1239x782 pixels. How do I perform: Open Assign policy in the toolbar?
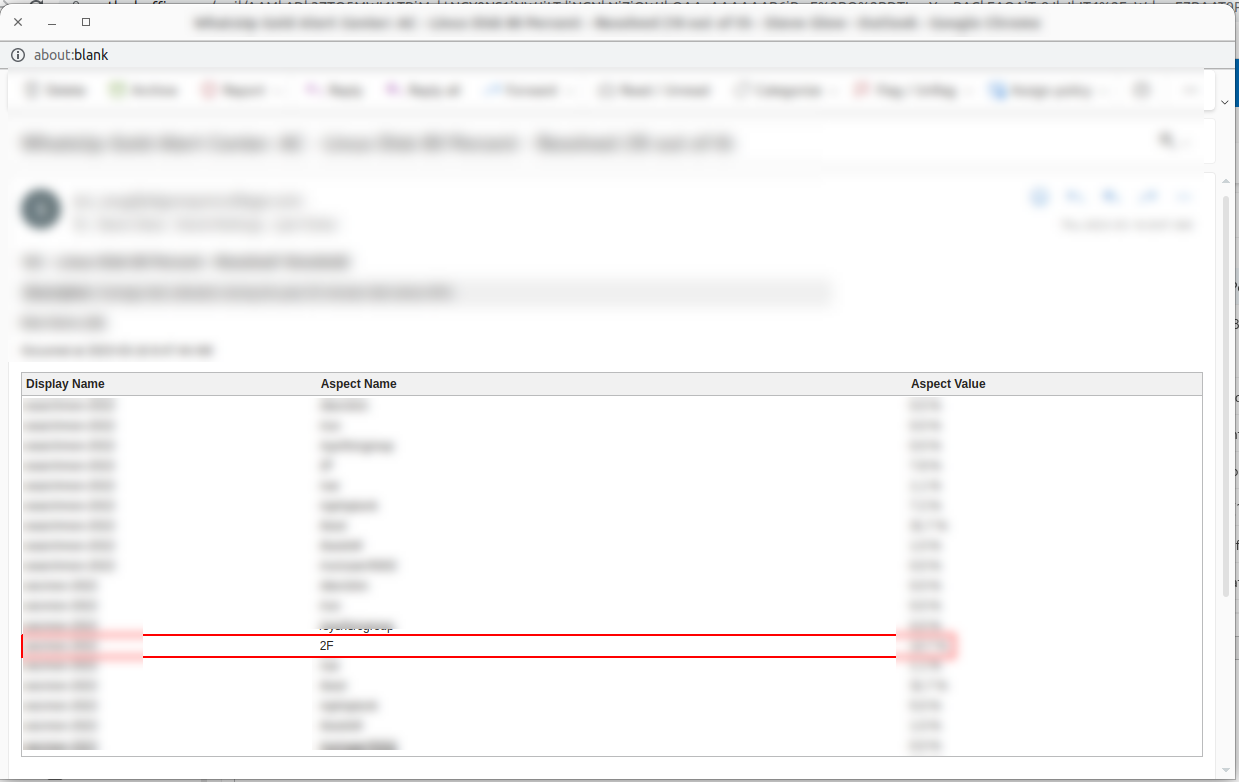click(x=1051, y=90)
